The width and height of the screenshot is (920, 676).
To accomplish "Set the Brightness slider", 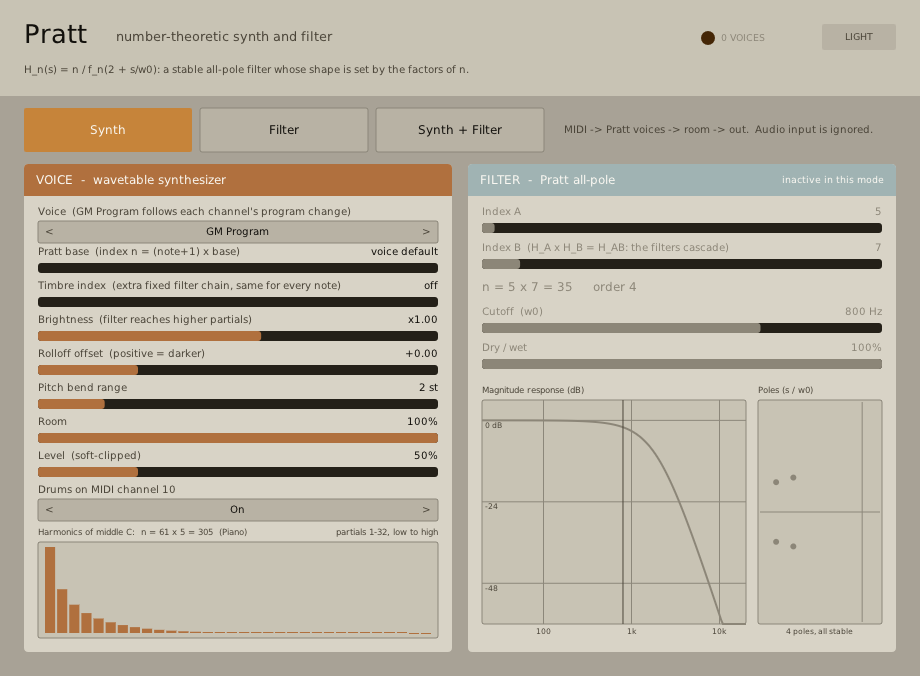I will pyautogui.click(x=238, y=336).
